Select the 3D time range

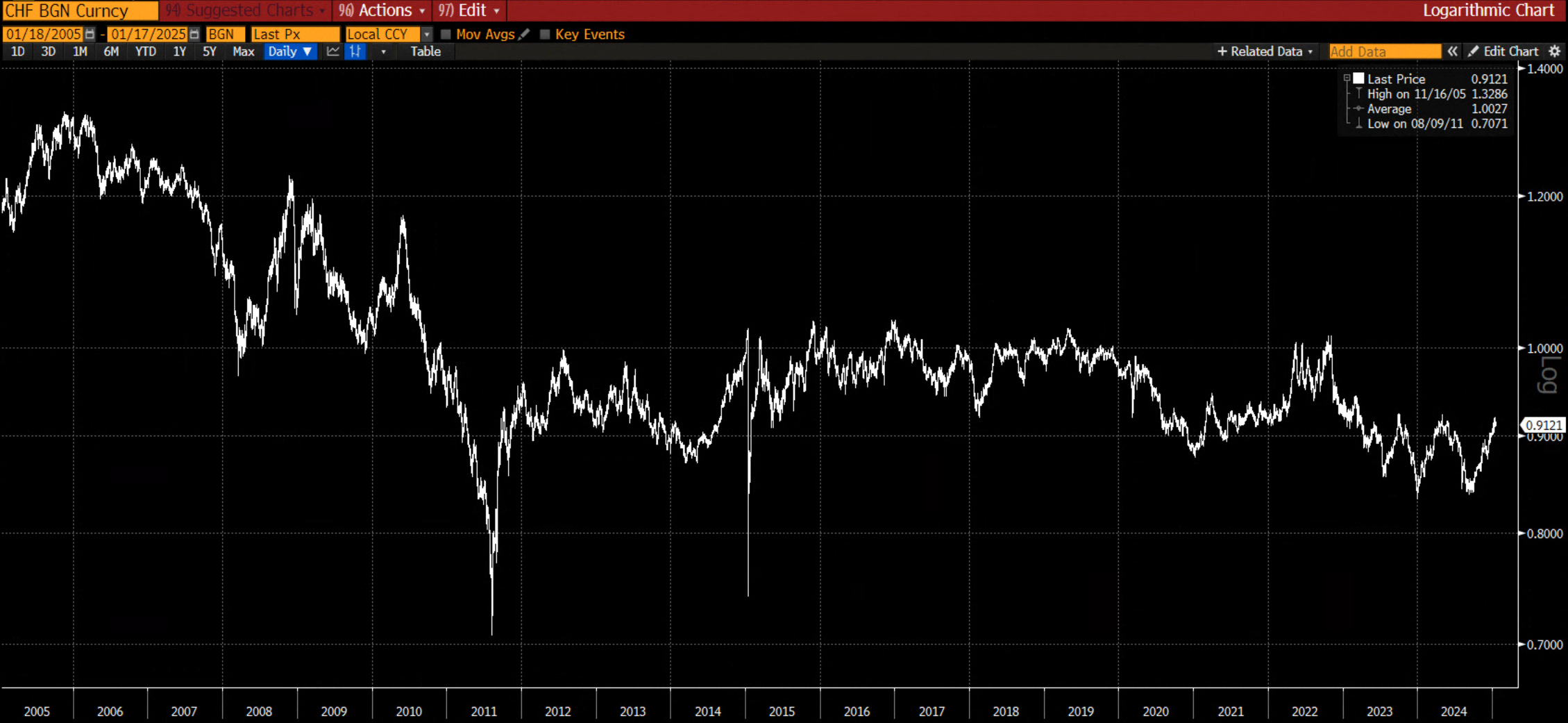click(48, 51)
